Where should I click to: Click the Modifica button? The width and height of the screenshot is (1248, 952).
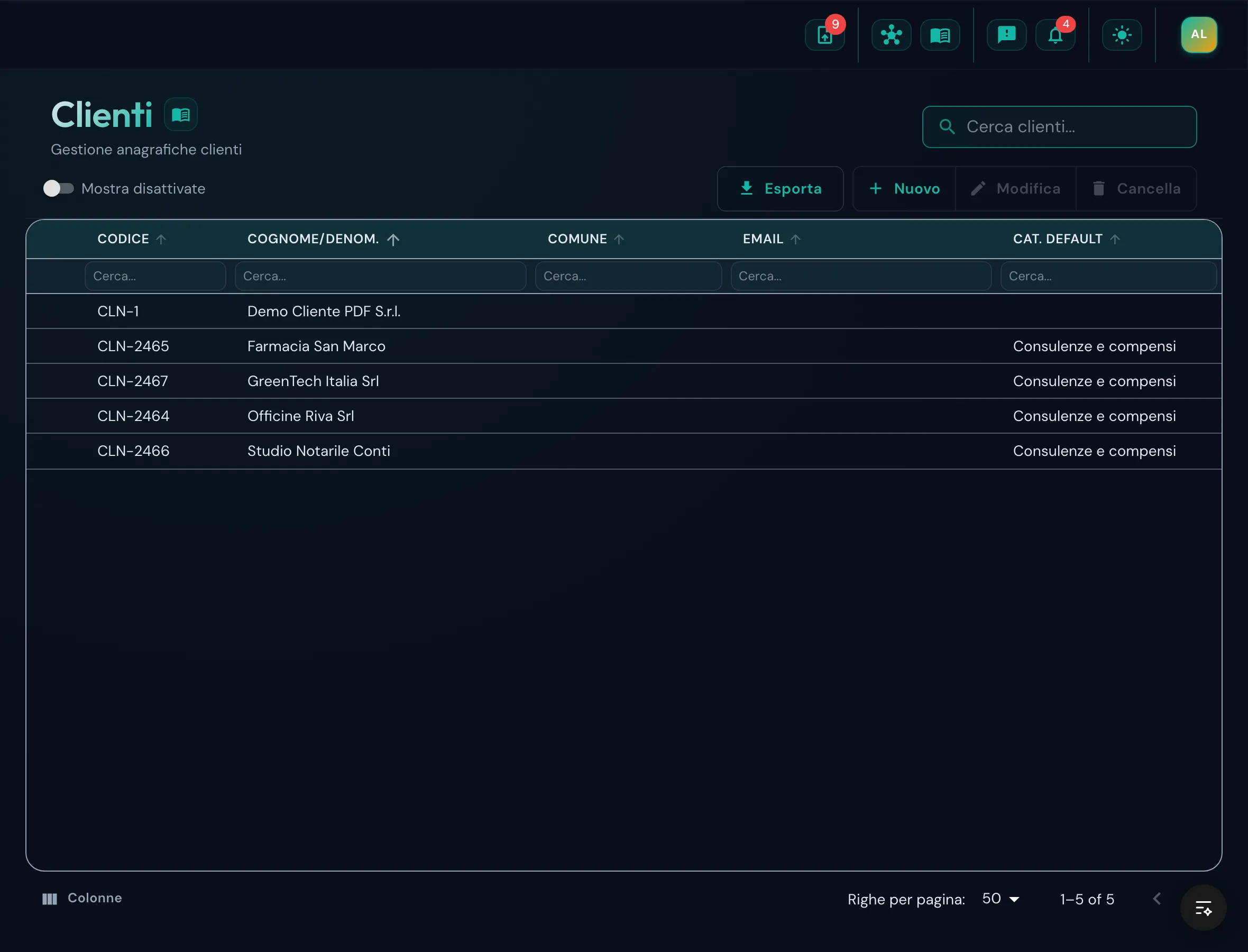1015,189
